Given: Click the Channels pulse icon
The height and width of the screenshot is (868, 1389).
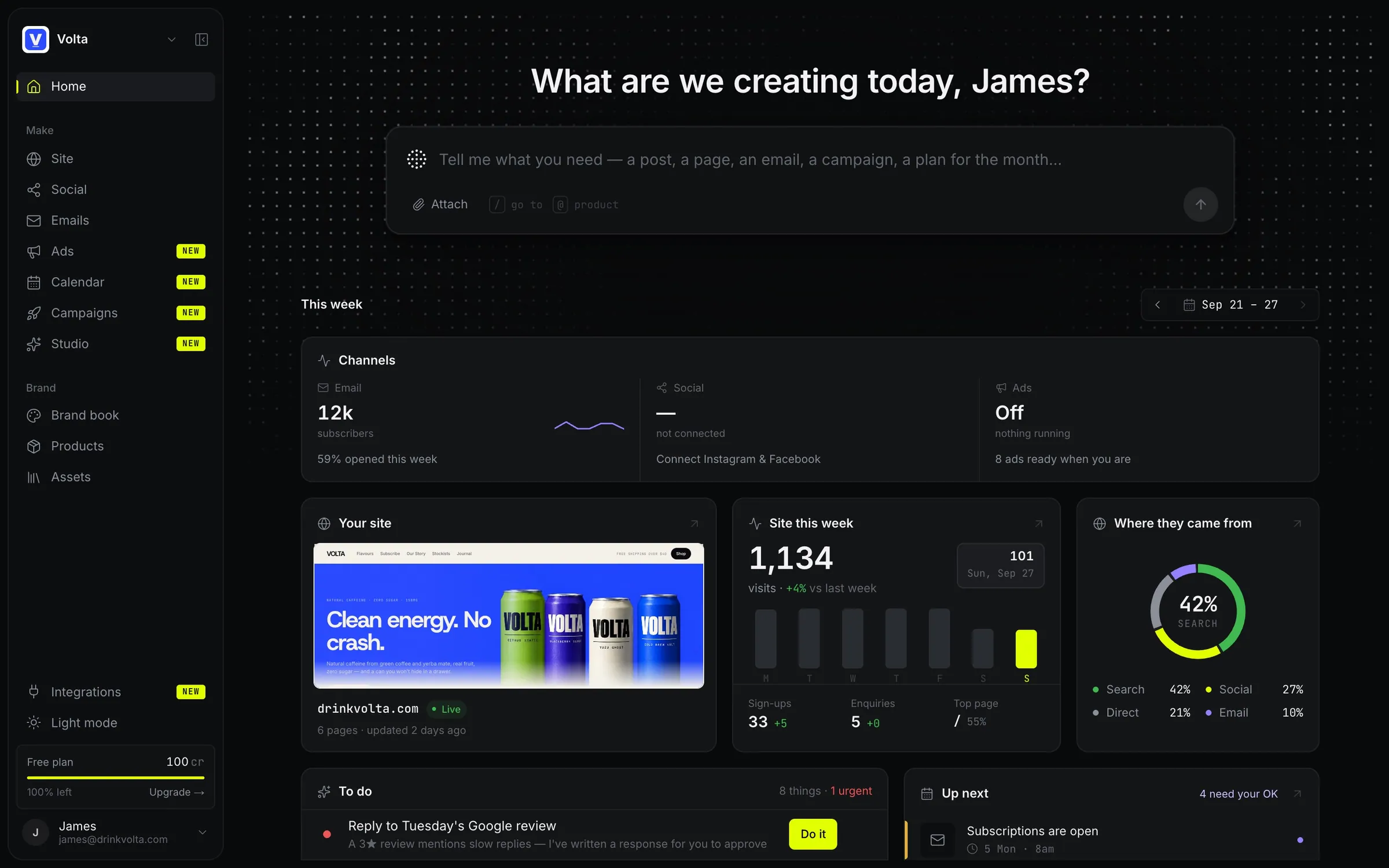Looking at the screenshot, I should (x=324, y=361).
